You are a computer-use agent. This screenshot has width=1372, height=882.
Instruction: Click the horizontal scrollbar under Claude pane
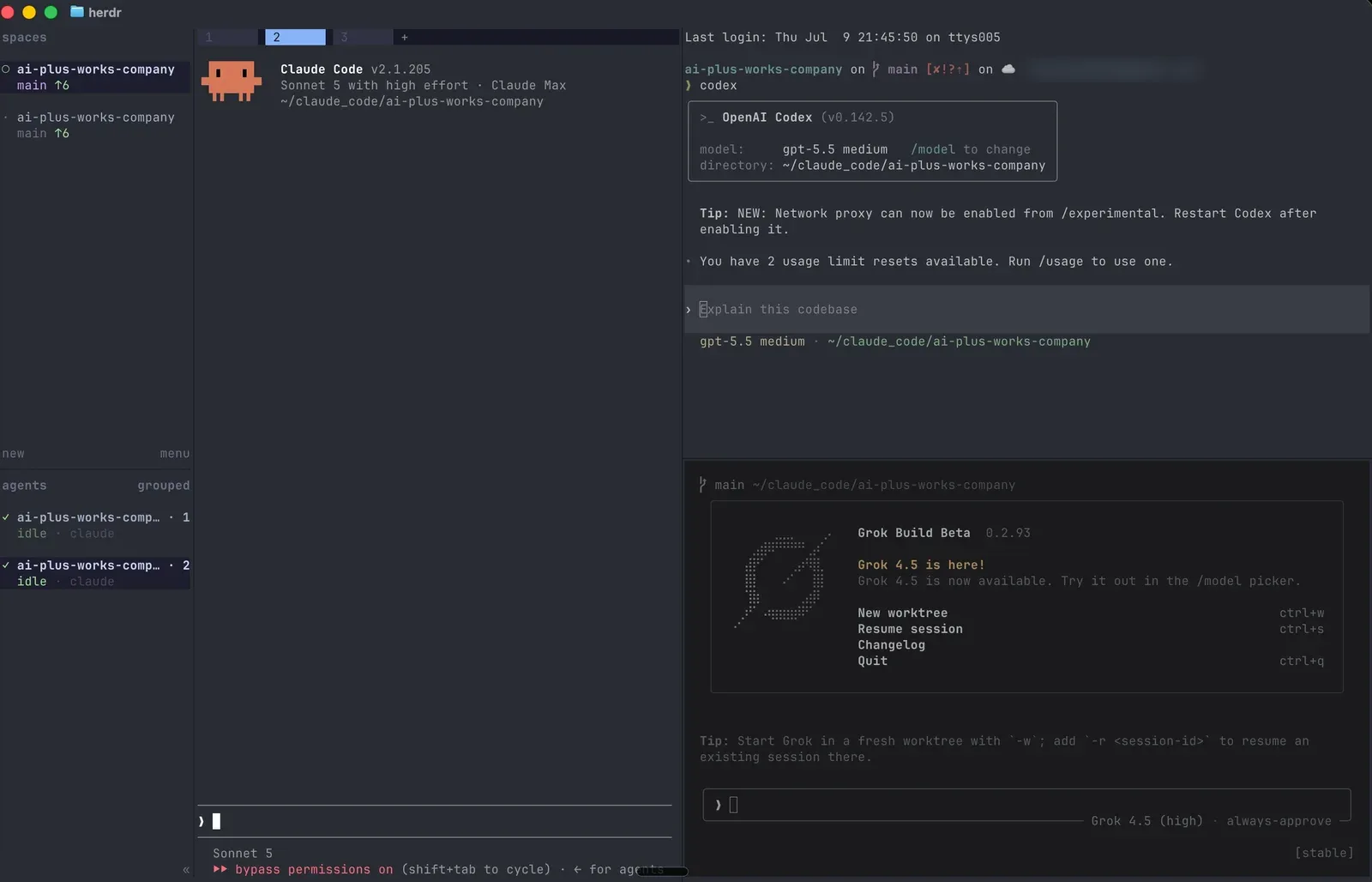[662, 872]
